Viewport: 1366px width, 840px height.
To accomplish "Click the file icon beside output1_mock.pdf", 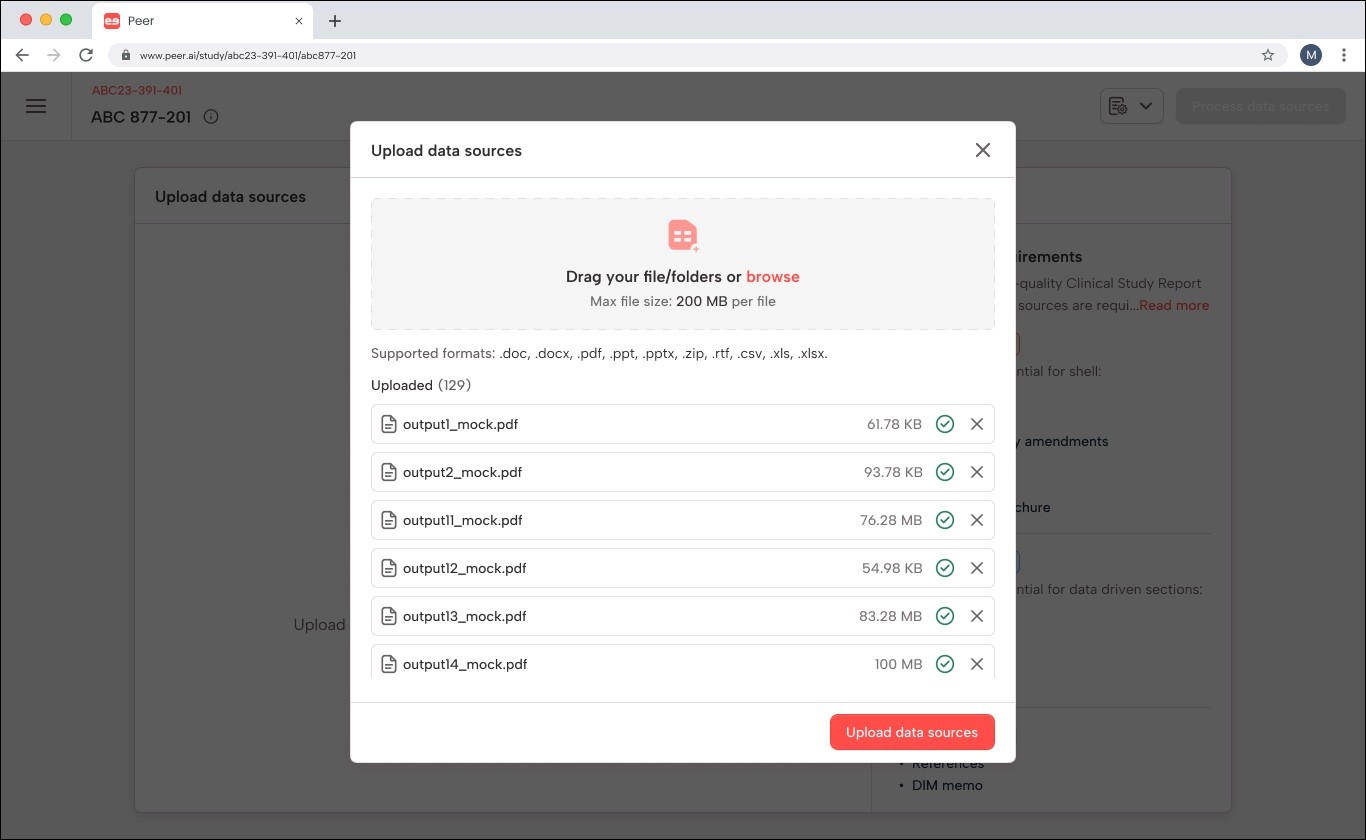I will [x=389, y=423].
